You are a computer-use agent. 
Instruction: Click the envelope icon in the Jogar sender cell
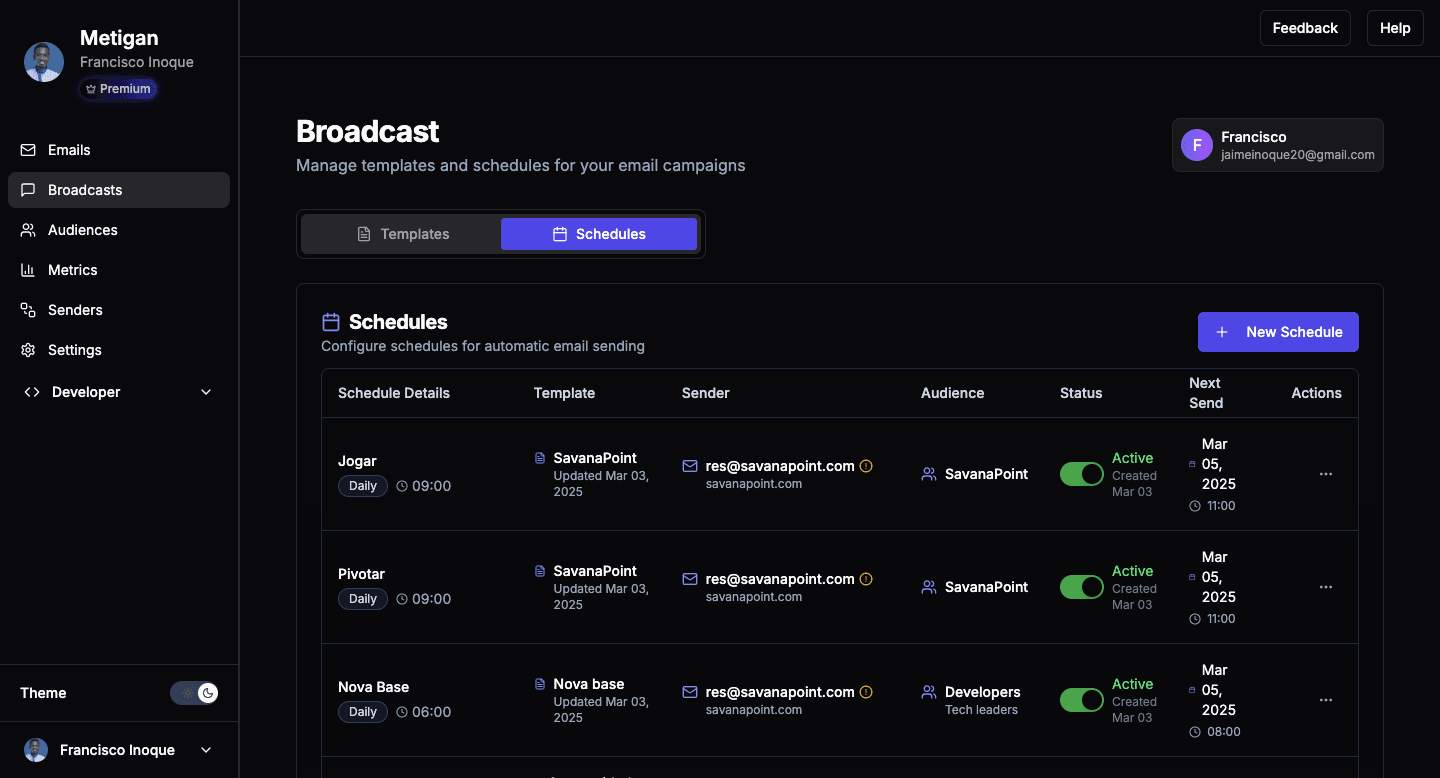pyautogui.click(x=690, y=466)
